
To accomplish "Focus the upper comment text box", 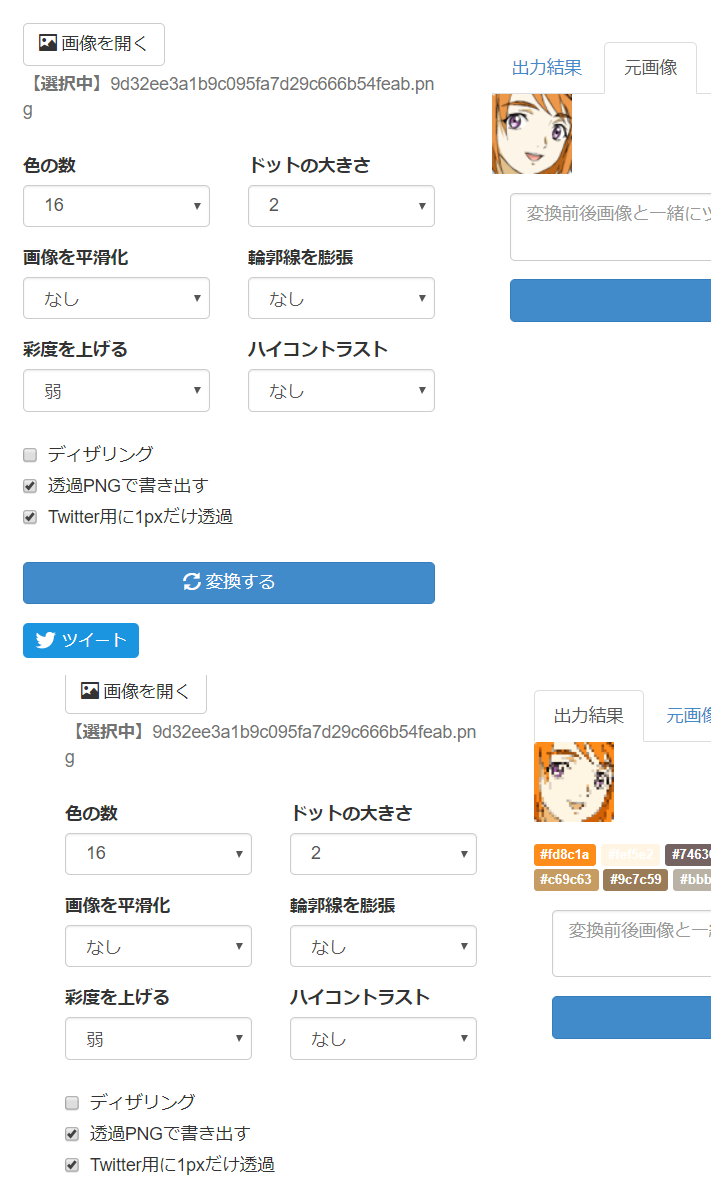I will pyautogui.click(x=611, y=227).
